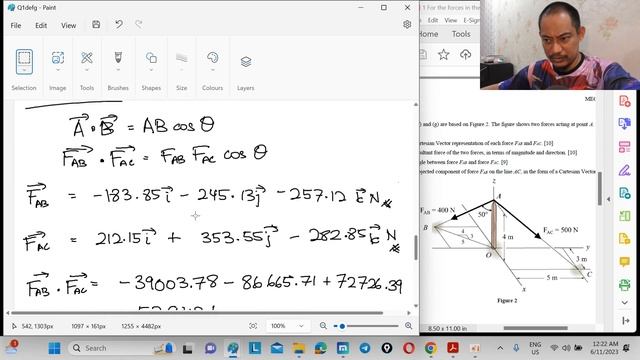The height and width of the screenshot is (360, 640).
Task: Show hidden icons in system tray
Action: click(x=500, y=348)
